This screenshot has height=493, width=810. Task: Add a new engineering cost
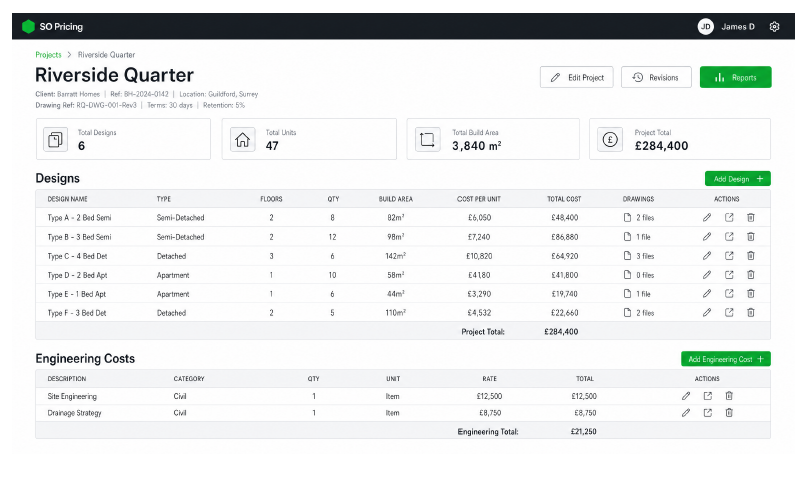[x=726, y=359]
